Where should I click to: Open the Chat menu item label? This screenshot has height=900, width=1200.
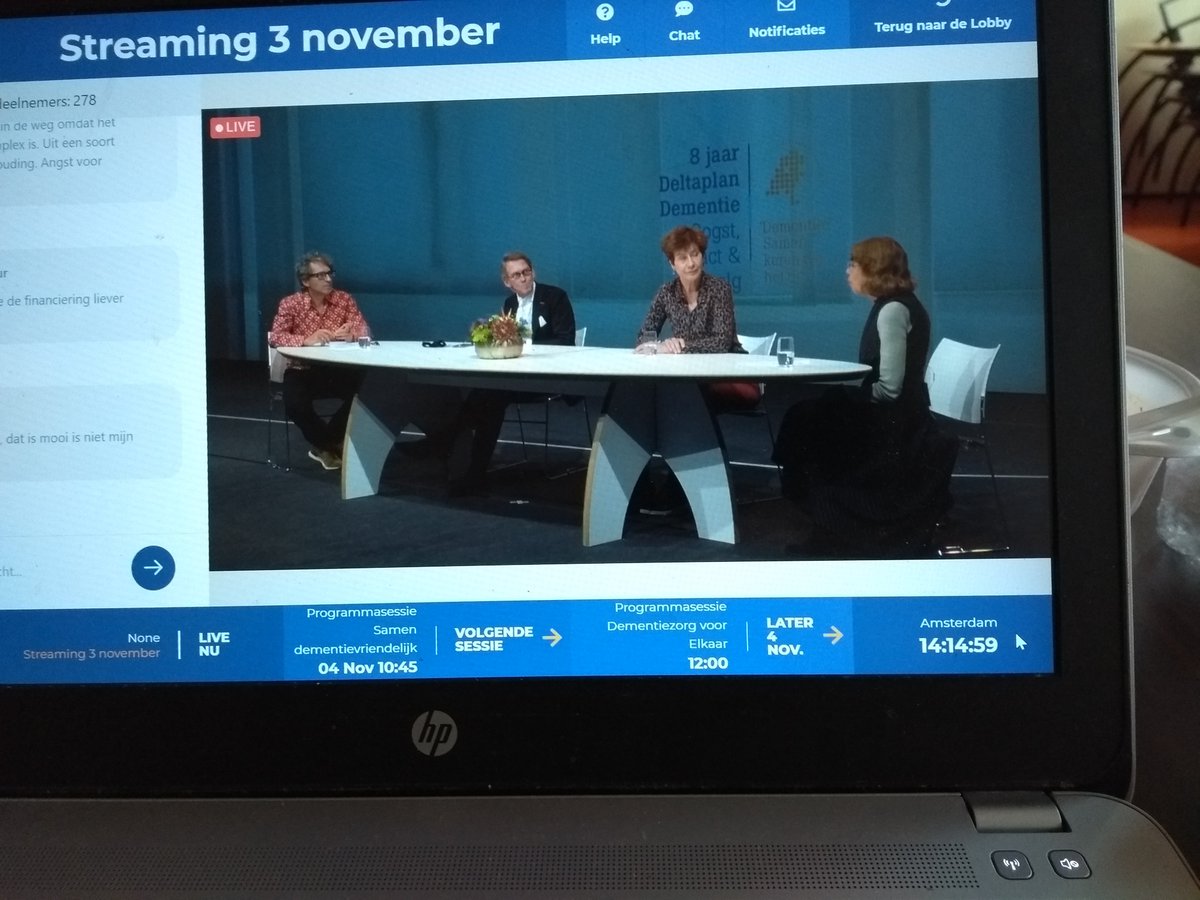click(684, 36)
